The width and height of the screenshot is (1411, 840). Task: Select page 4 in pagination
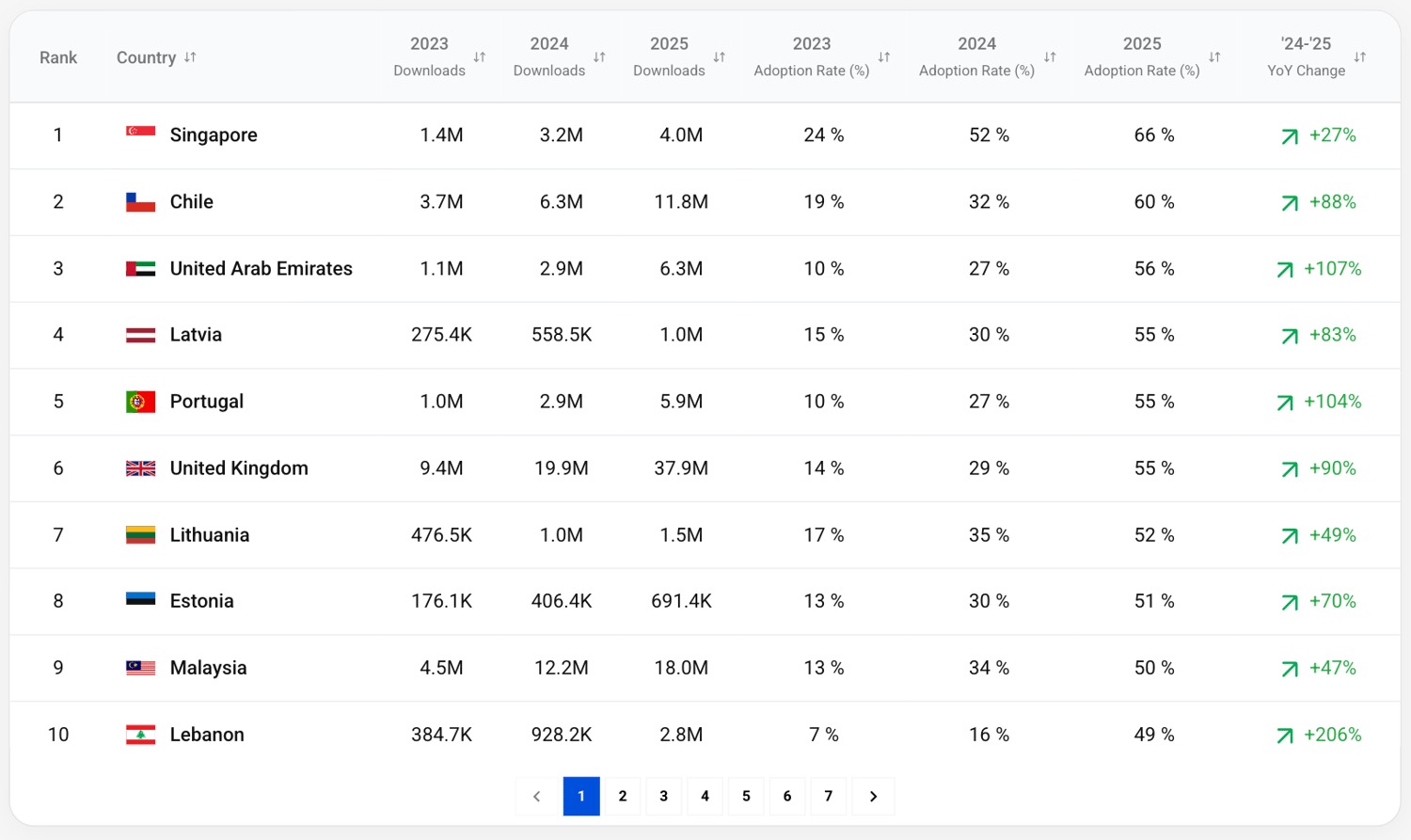tap(705, 797)
